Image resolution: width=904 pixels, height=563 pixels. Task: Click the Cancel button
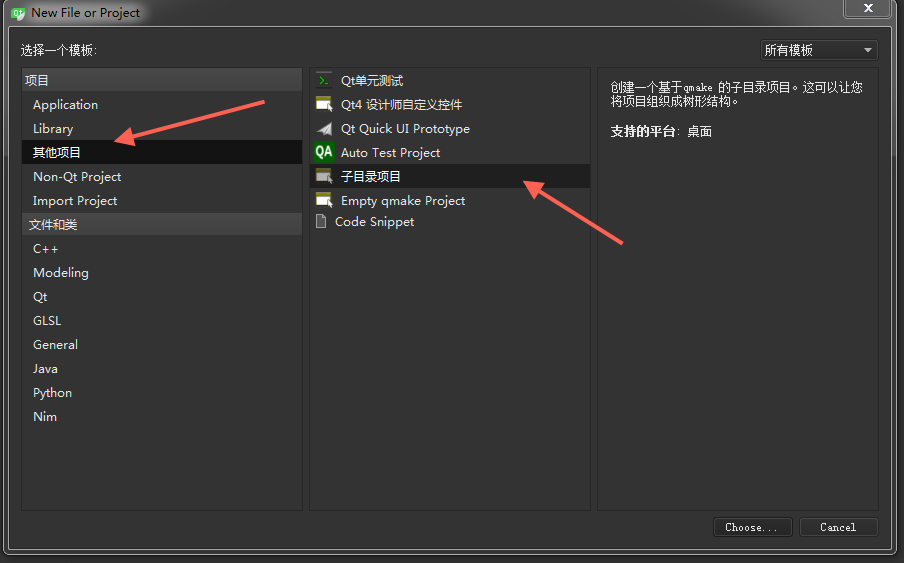tap(838, 527)
